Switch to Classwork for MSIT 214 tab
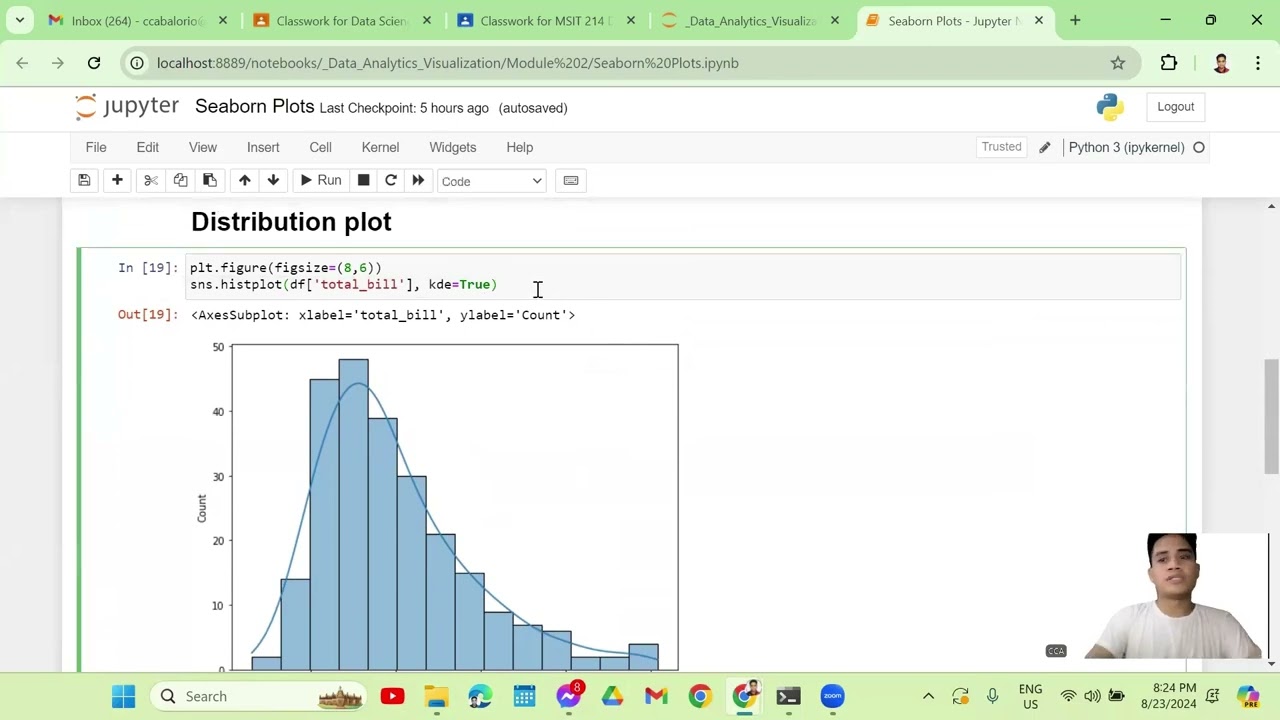The height and width of the screenshot is (720, 1280). pyautogui.click(x=546, y=21)
